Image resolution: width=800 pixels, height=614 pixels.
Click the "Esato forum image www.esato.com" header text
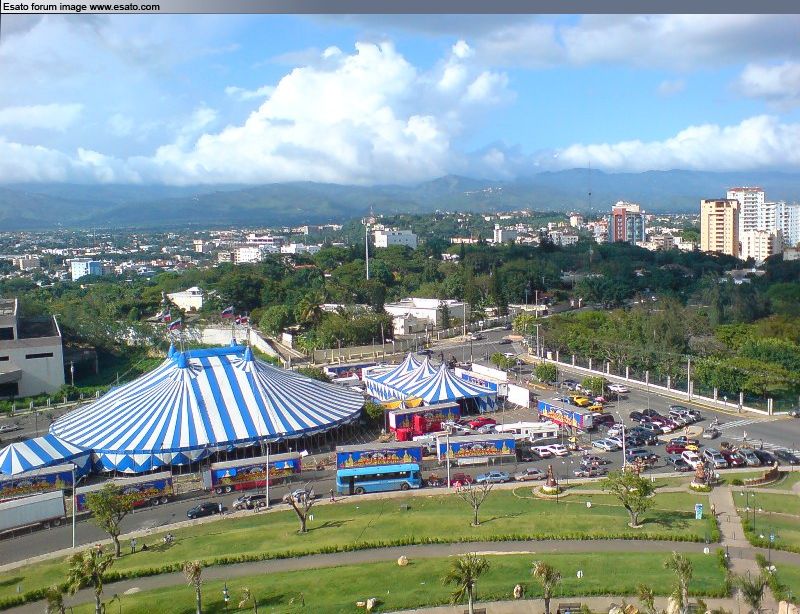tap(81, 7)
